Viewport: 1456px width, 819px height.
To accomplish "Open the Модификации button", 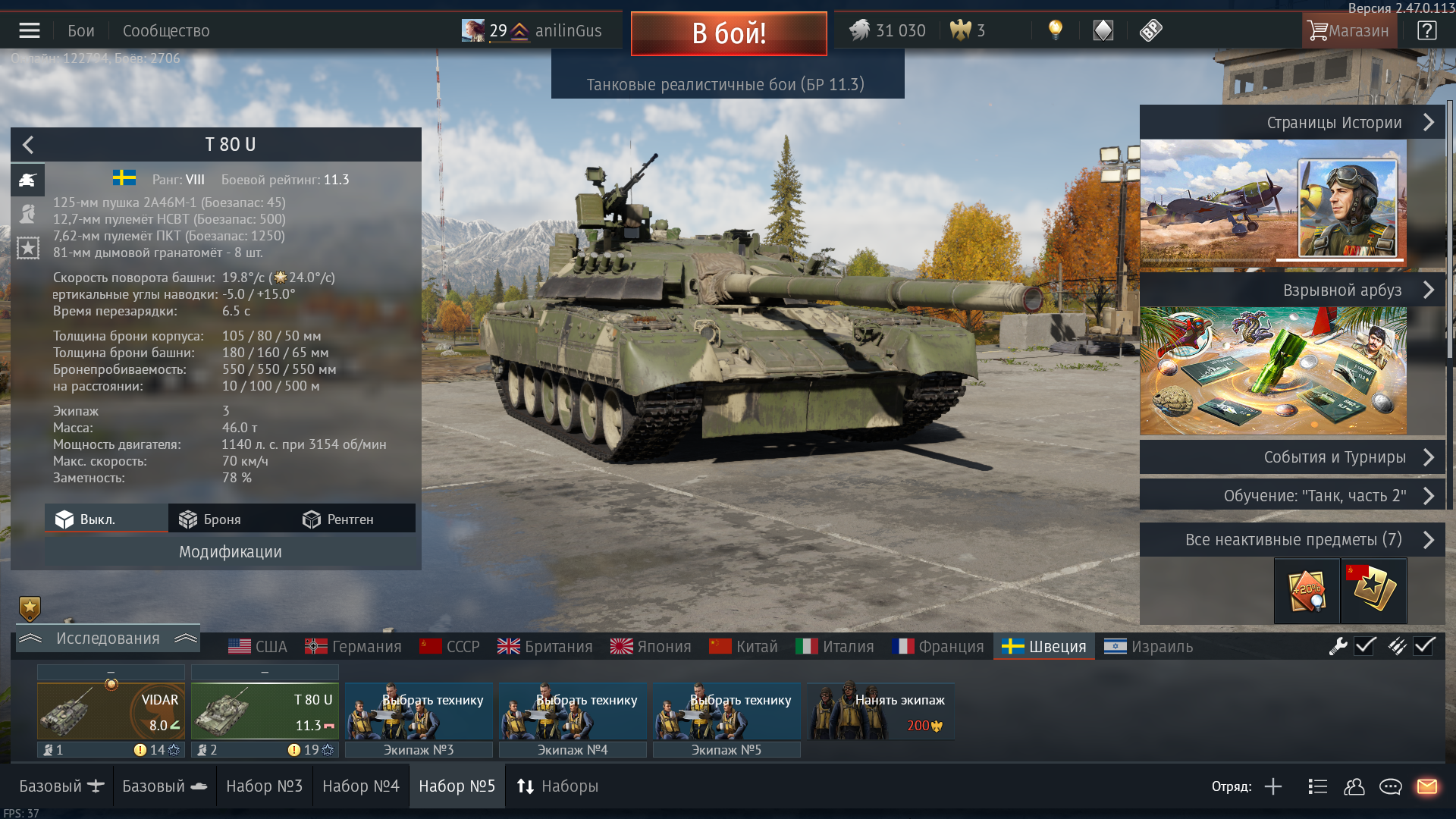I will pos(230,552).
